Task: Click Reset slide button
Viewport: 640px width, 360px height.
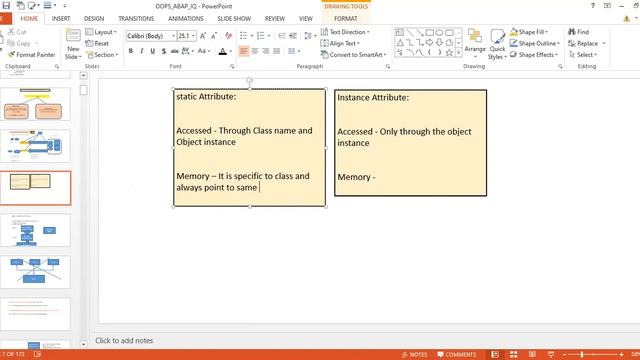Action: [x=97, y=43]
